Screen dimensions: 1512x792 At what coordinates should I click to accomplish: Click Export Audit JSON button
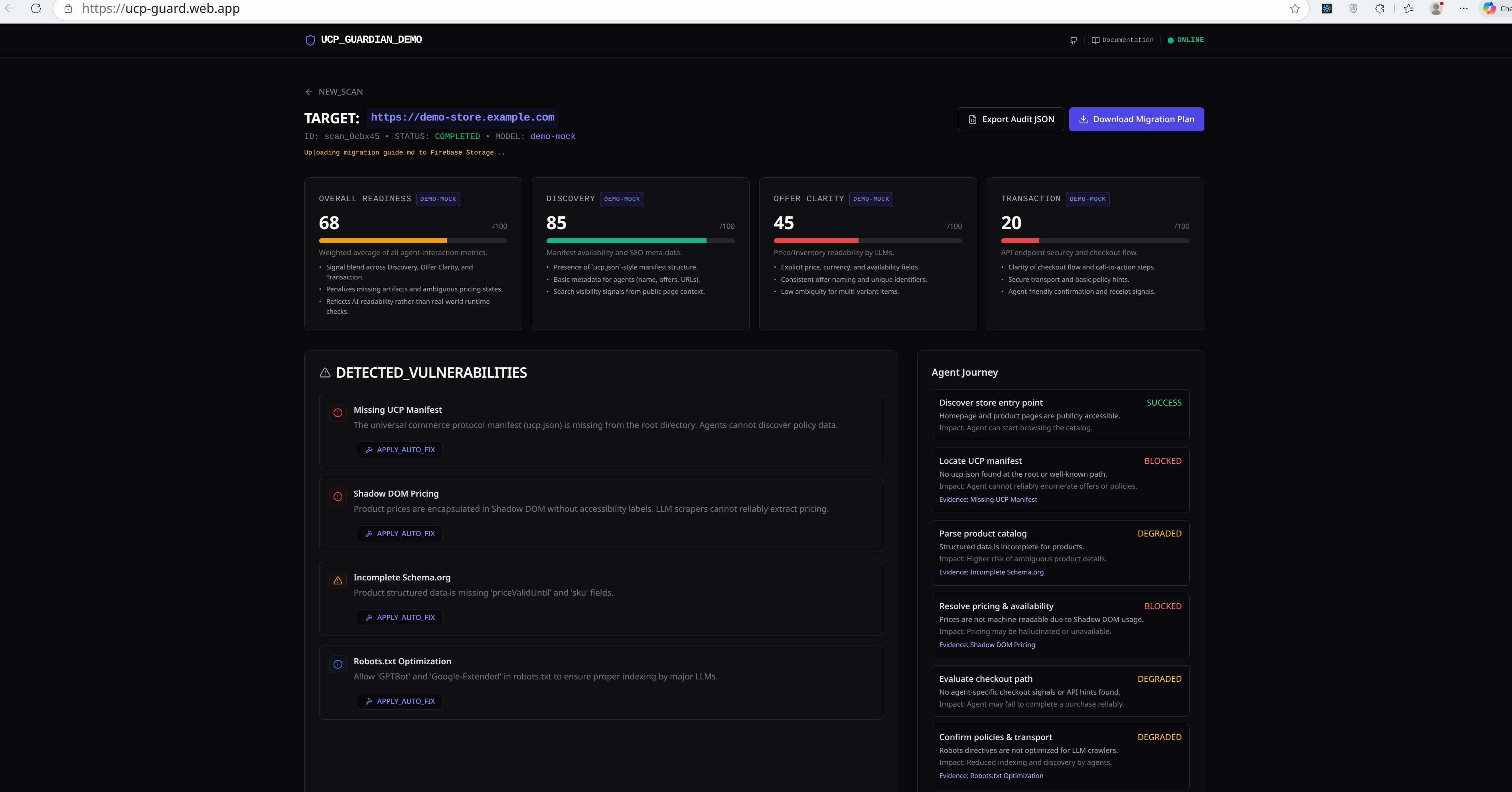point(1011,119)
